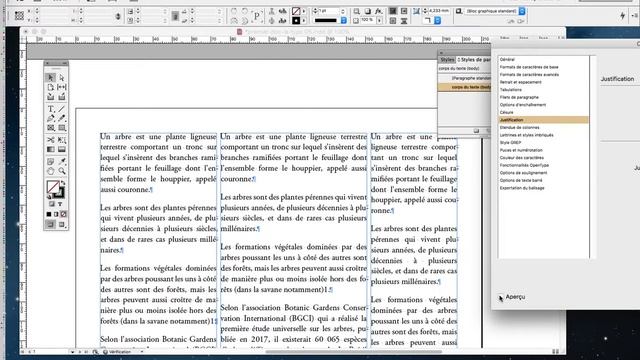
Task: Select 'corps du texte (body)' highlighted style row
Action: point(464,87)
